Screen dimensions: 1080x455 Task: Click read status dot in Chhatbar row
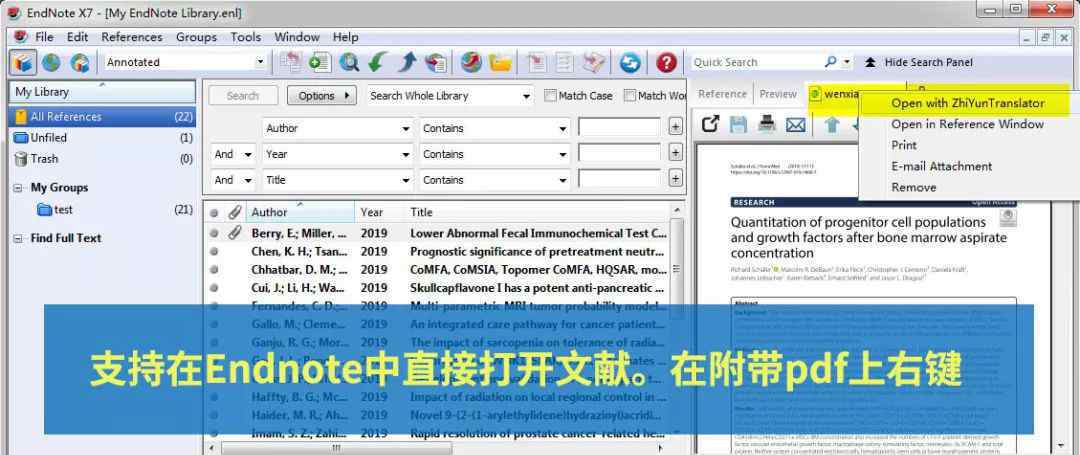214,270
